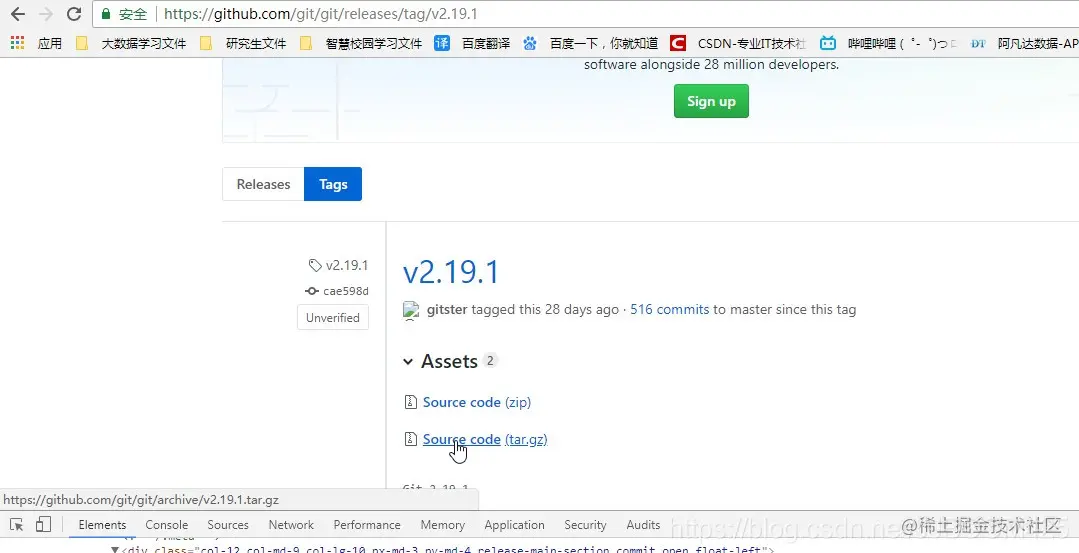
Task: Click the tag icon beside sidebar v2.19.1
Action: pos(315,265)
